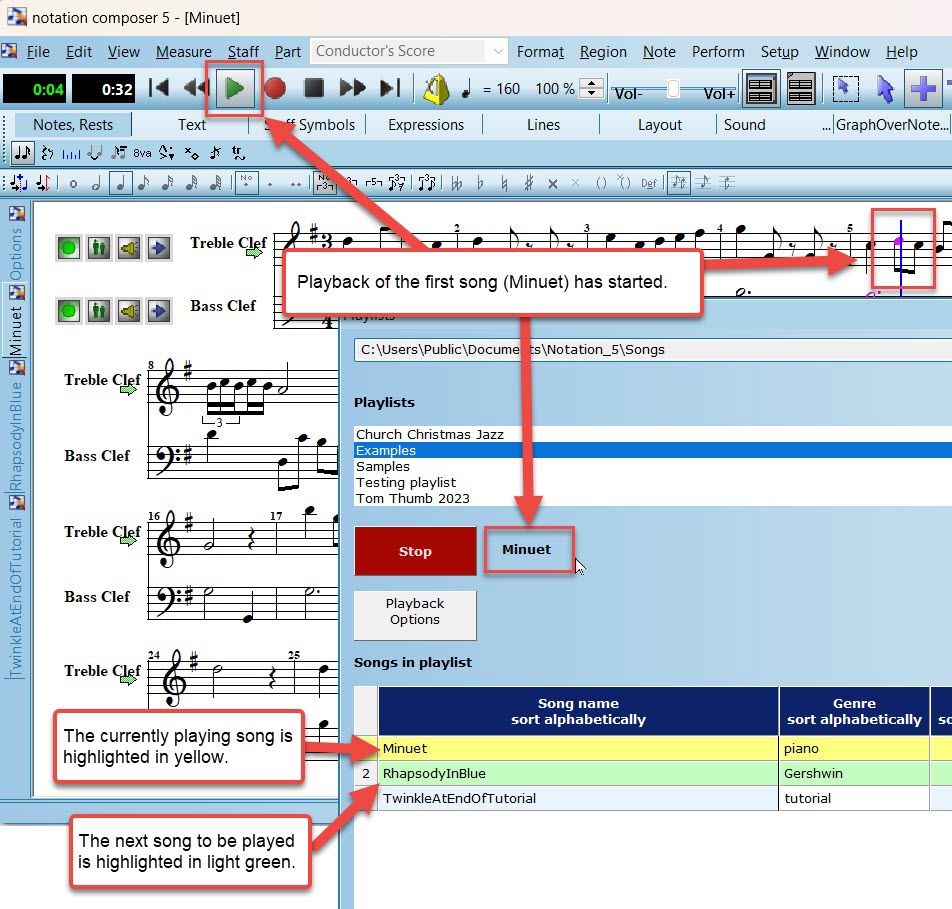Image resolution: width=952 pixels, height=909 pixels.
Task: Click the tempo percent stepper arrows
Action: pyautogui.click(x=592, y=89)
